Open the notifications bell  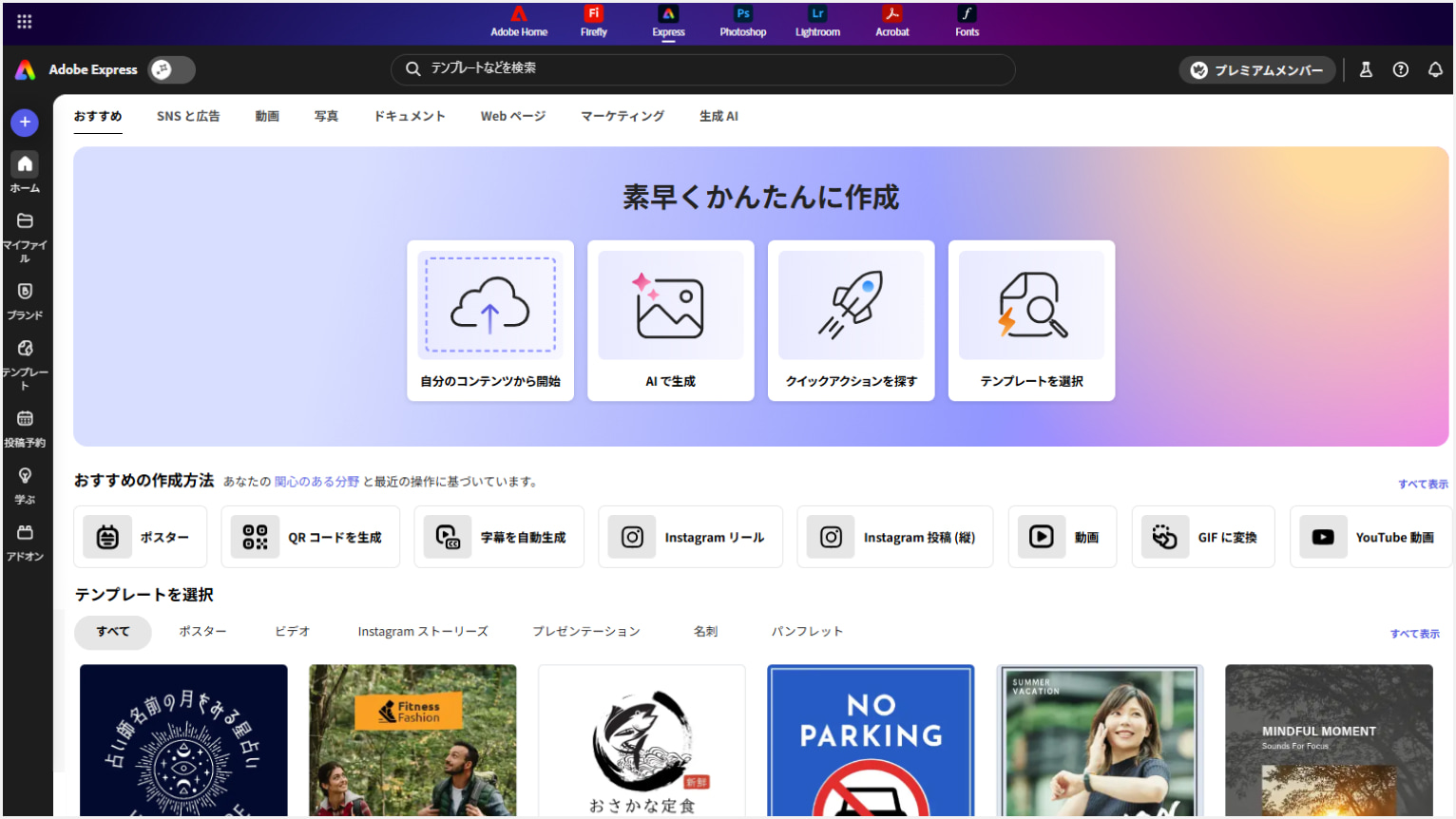point(1435,69)
